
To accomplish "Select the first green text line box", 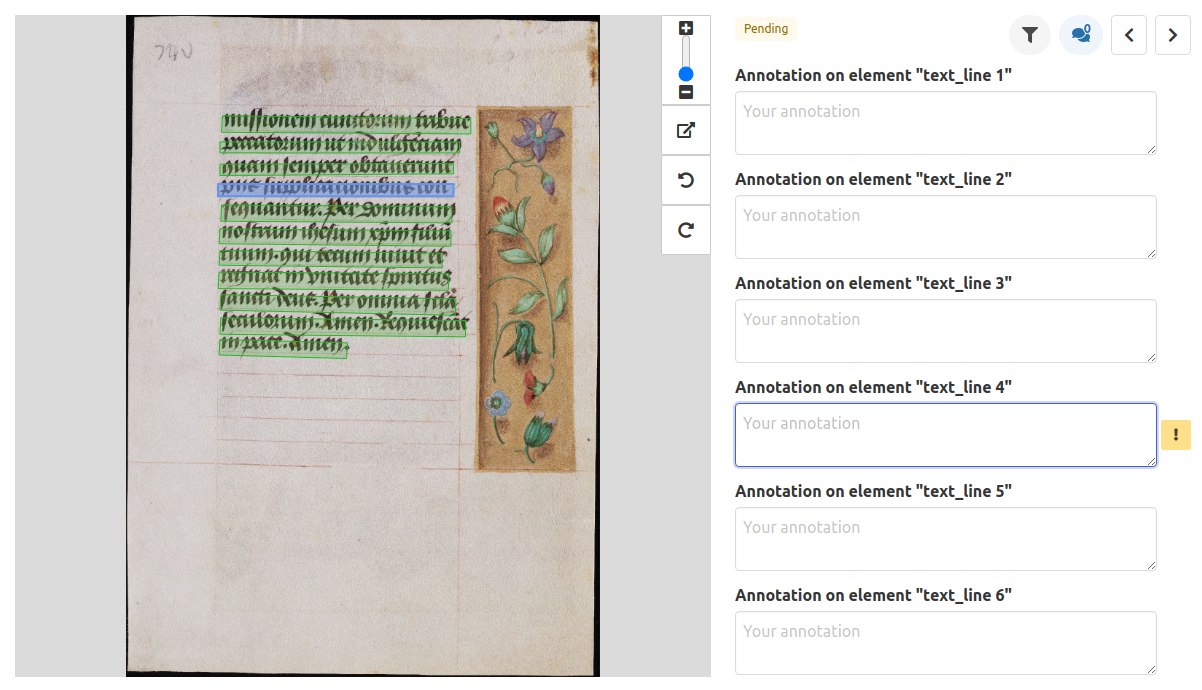I will coord(346,123).
